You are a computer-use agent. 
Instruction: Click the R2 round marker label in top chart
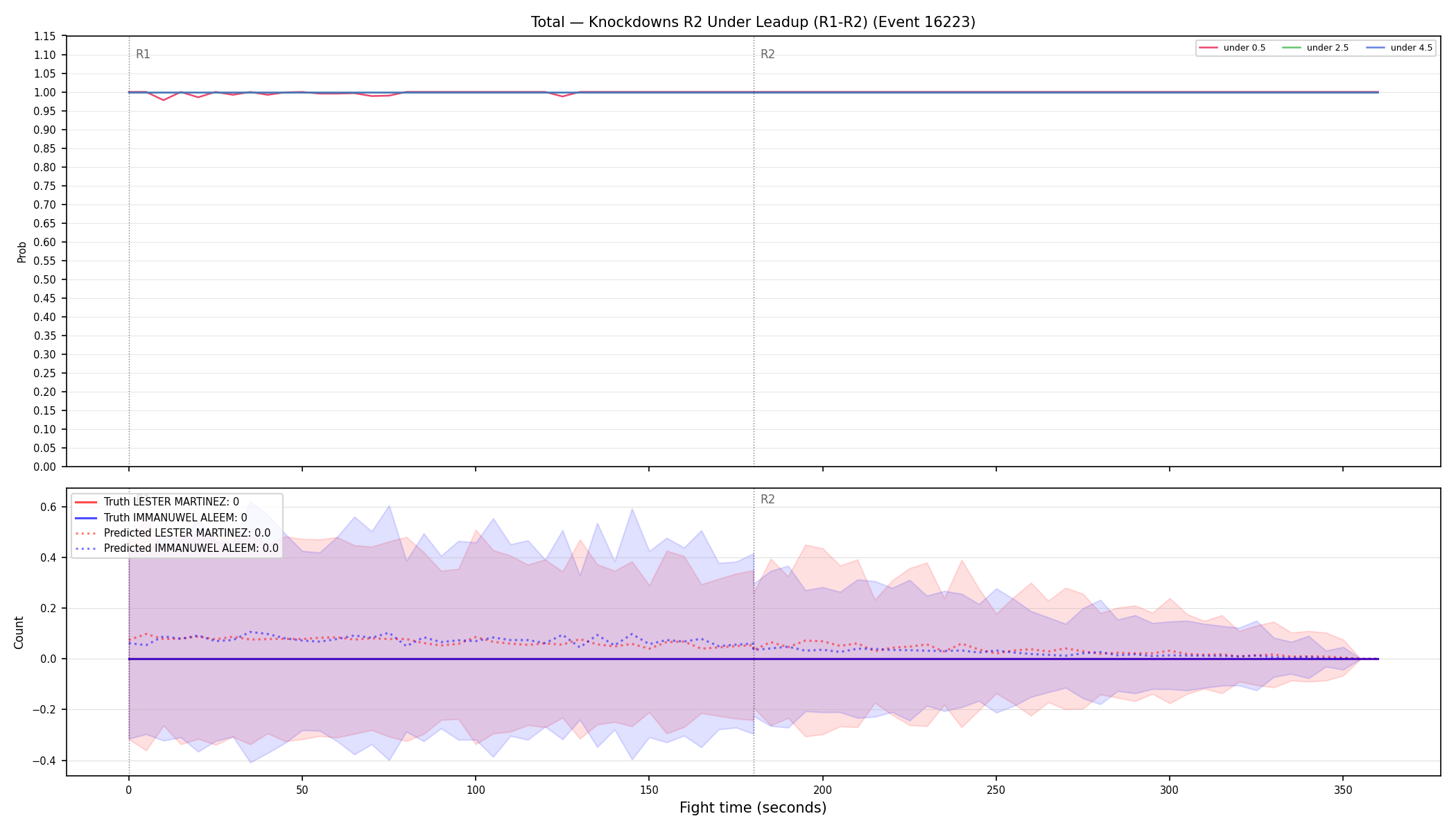768,54
